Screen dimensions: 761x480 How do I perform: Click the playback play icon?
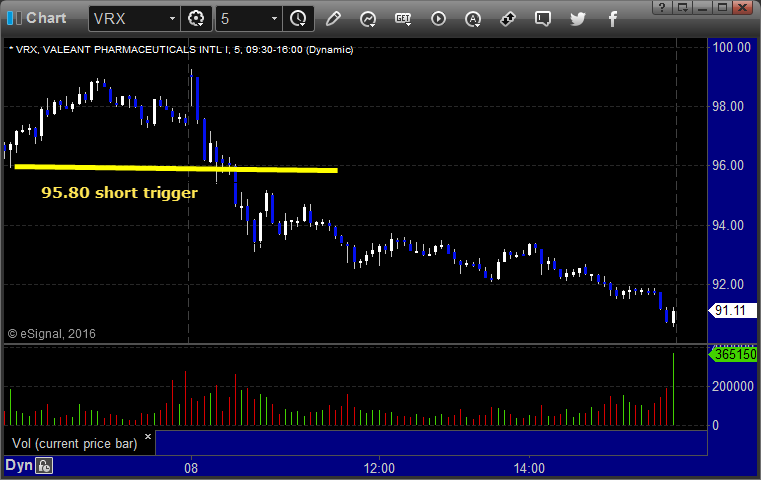(438, 19)
